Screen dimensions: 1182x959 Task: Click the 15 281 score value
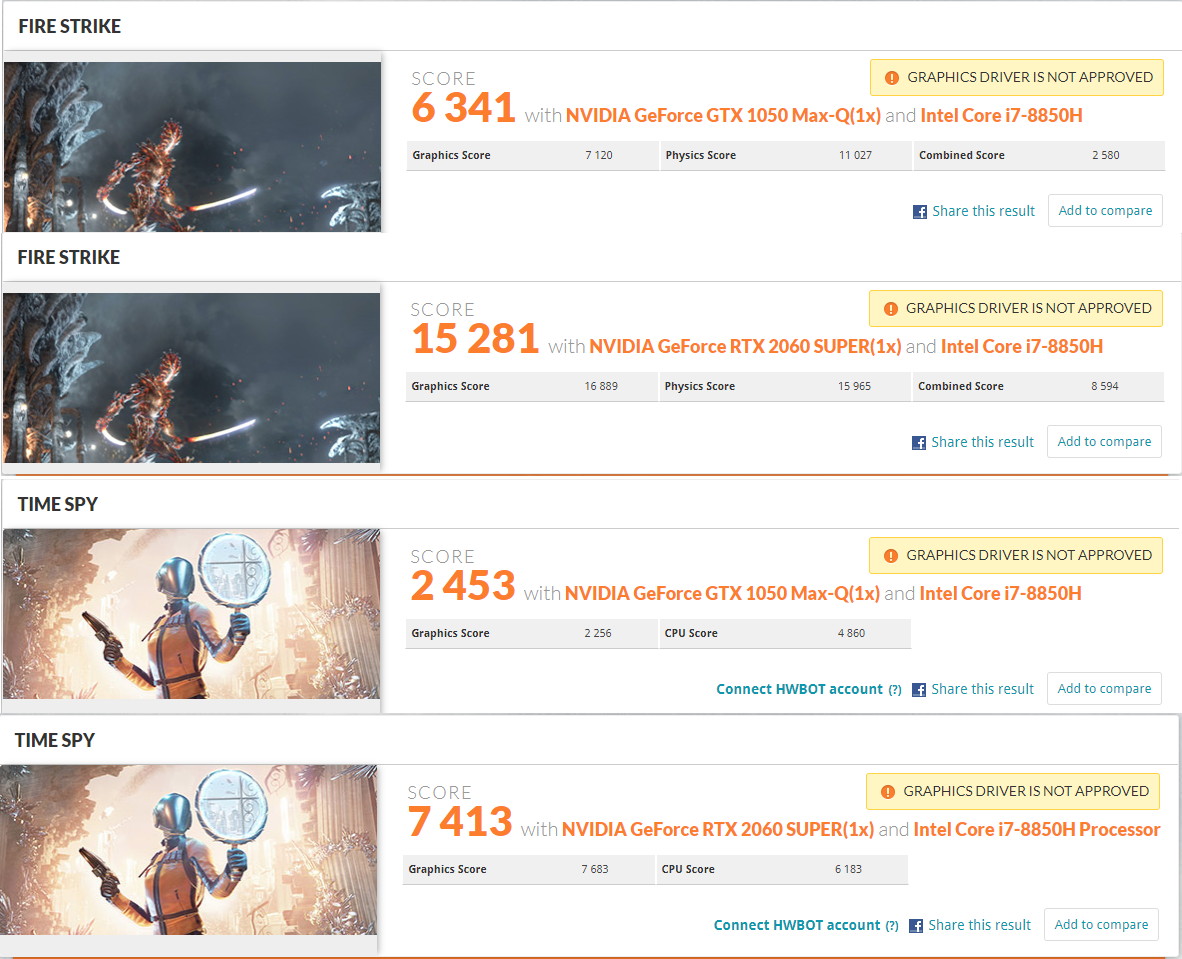pos(475,339)
